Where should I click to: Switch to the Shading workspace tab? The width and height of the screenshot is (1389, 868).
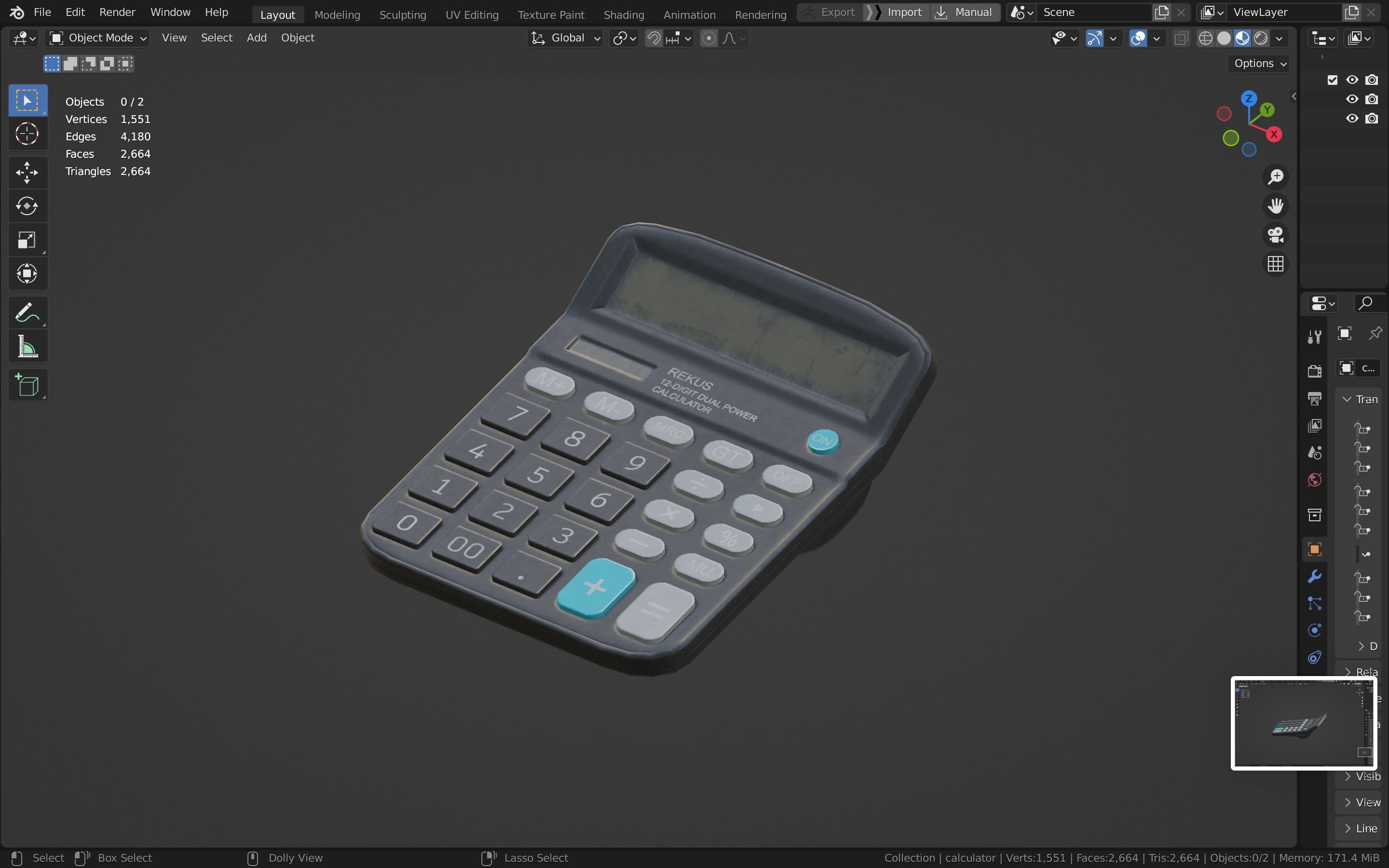623,14
